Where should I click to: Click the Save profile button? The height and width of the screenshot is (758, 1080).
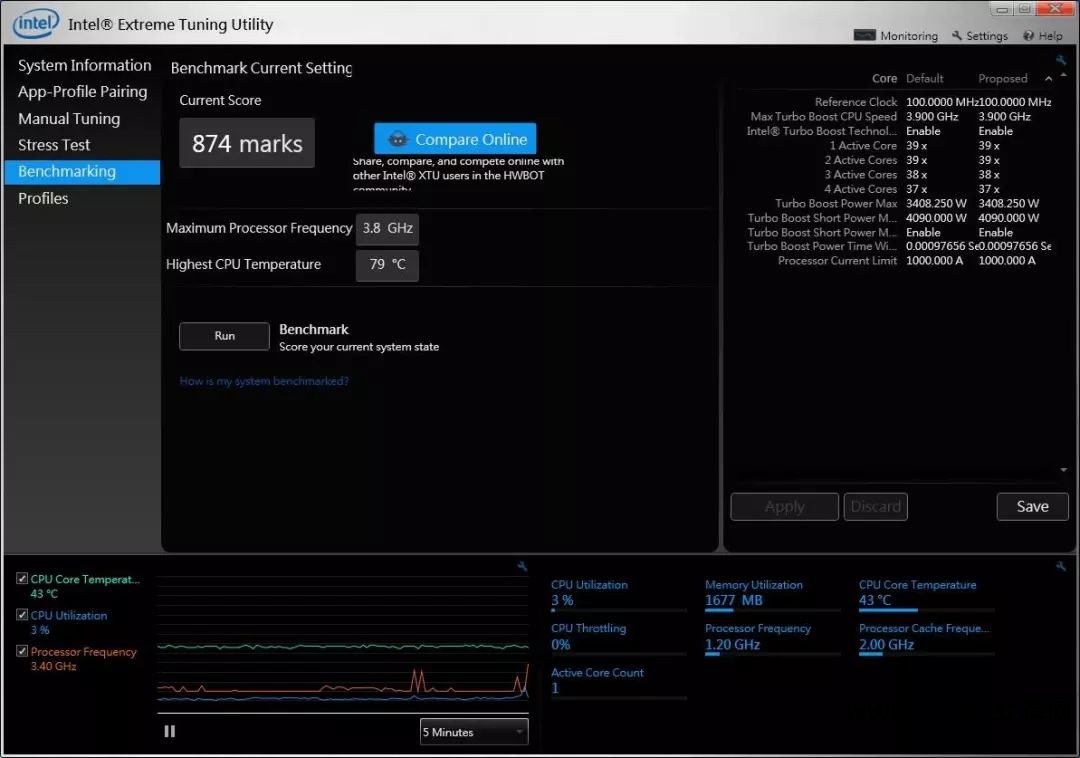pyautogui.click(x=1032, y=506)
